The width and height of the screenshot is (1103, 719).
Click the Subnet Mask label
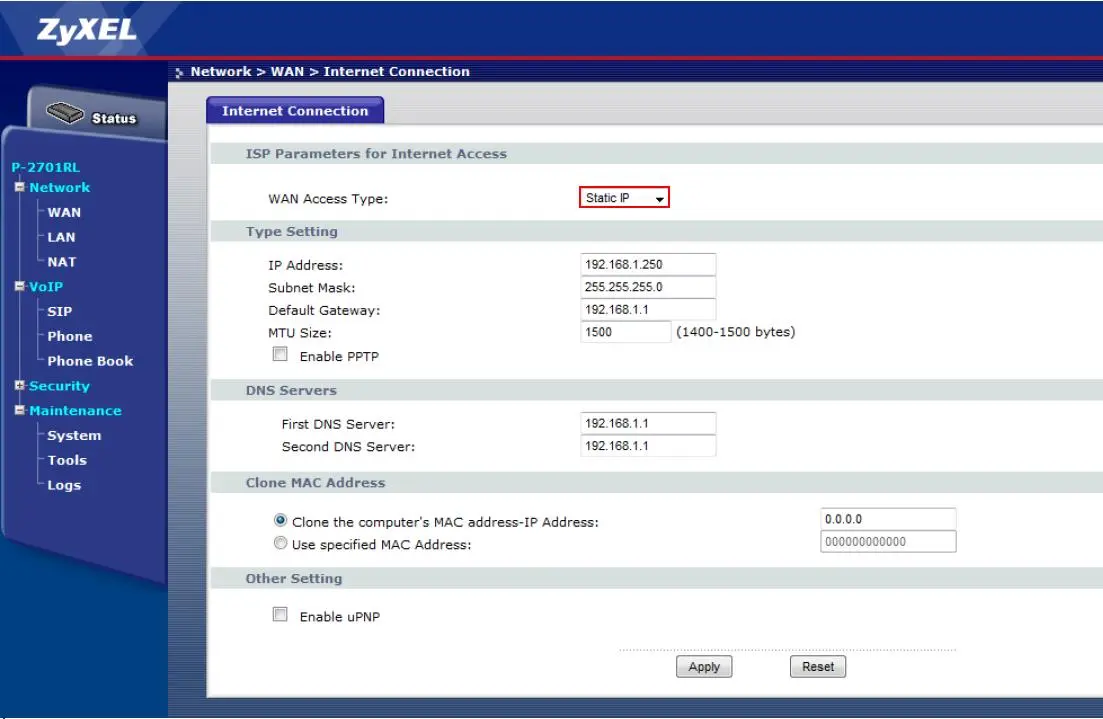pyautogui.click(x=312, y=288)
